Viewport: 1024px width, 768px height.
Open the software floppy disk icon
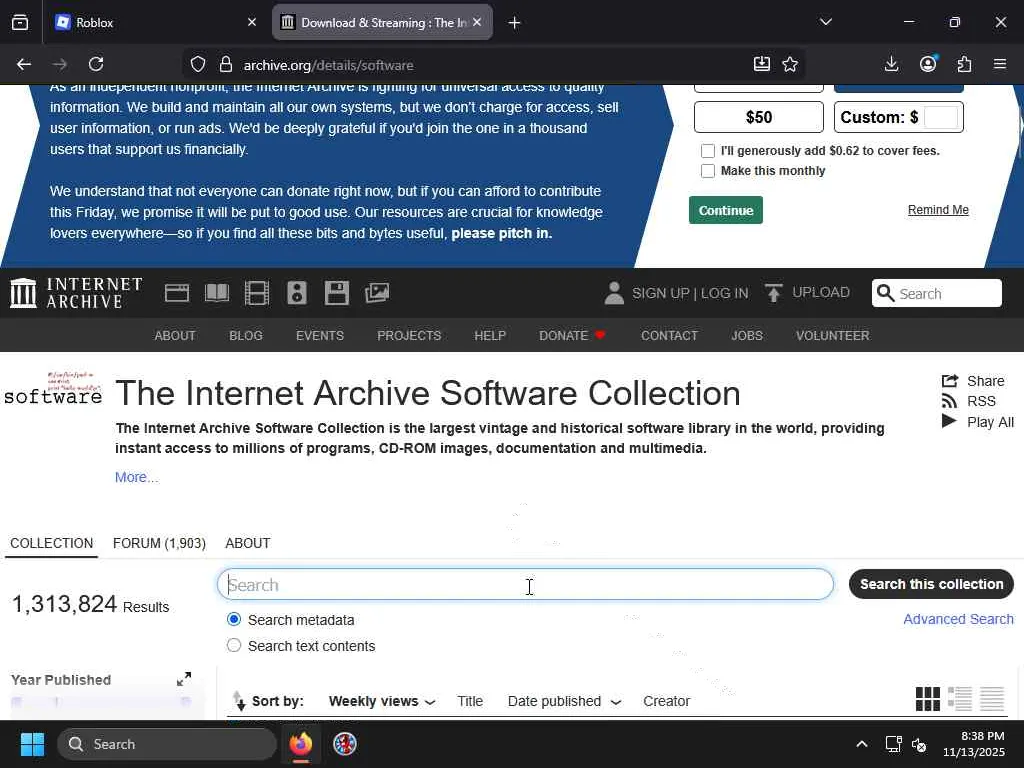click(x=336, y=293)
